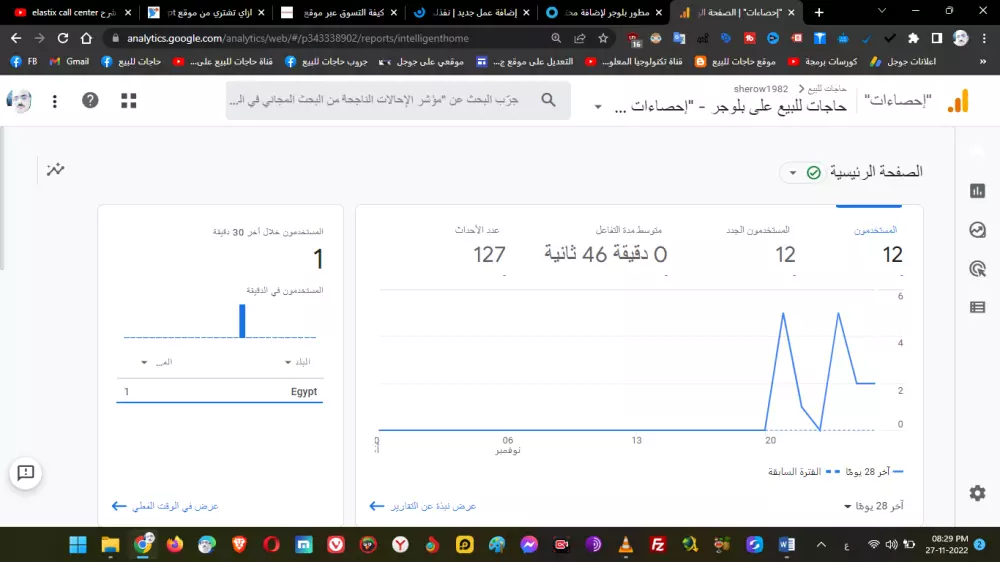
Task: Open File Explorer from taskbar
Action: coord(110,544)
